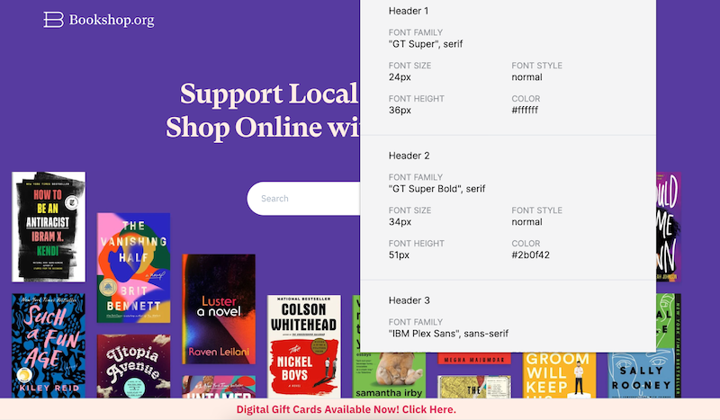Click the Header 2 section title
Image resolution: width=720 pixels, height=420 pixels.
tap(409, 156)
